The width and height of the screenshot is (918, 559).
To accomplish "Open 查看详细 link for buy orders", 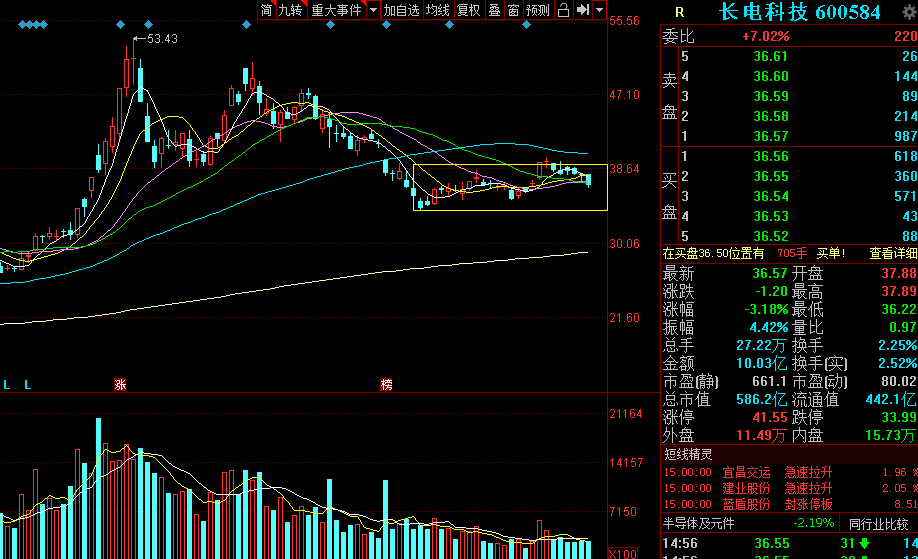I will [893, 253].
